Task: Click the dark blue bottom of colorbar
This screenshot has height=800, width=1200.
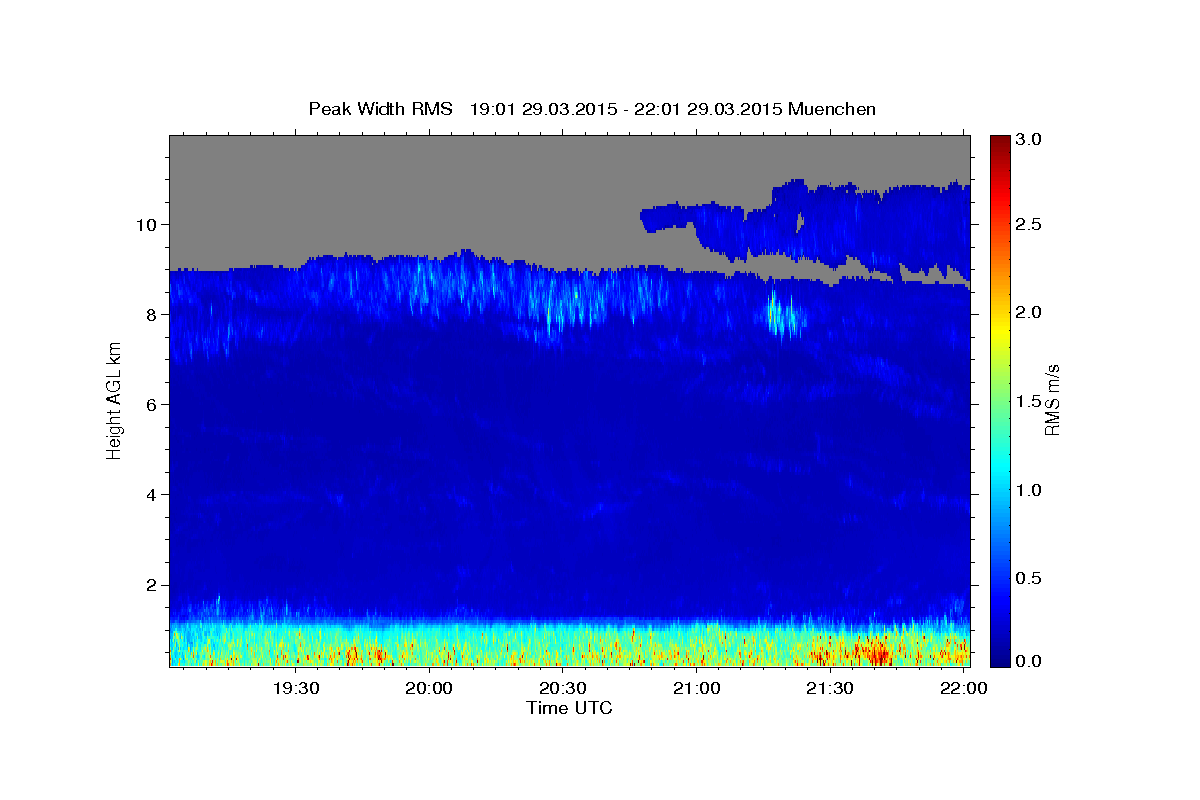Action: point(999,658)
